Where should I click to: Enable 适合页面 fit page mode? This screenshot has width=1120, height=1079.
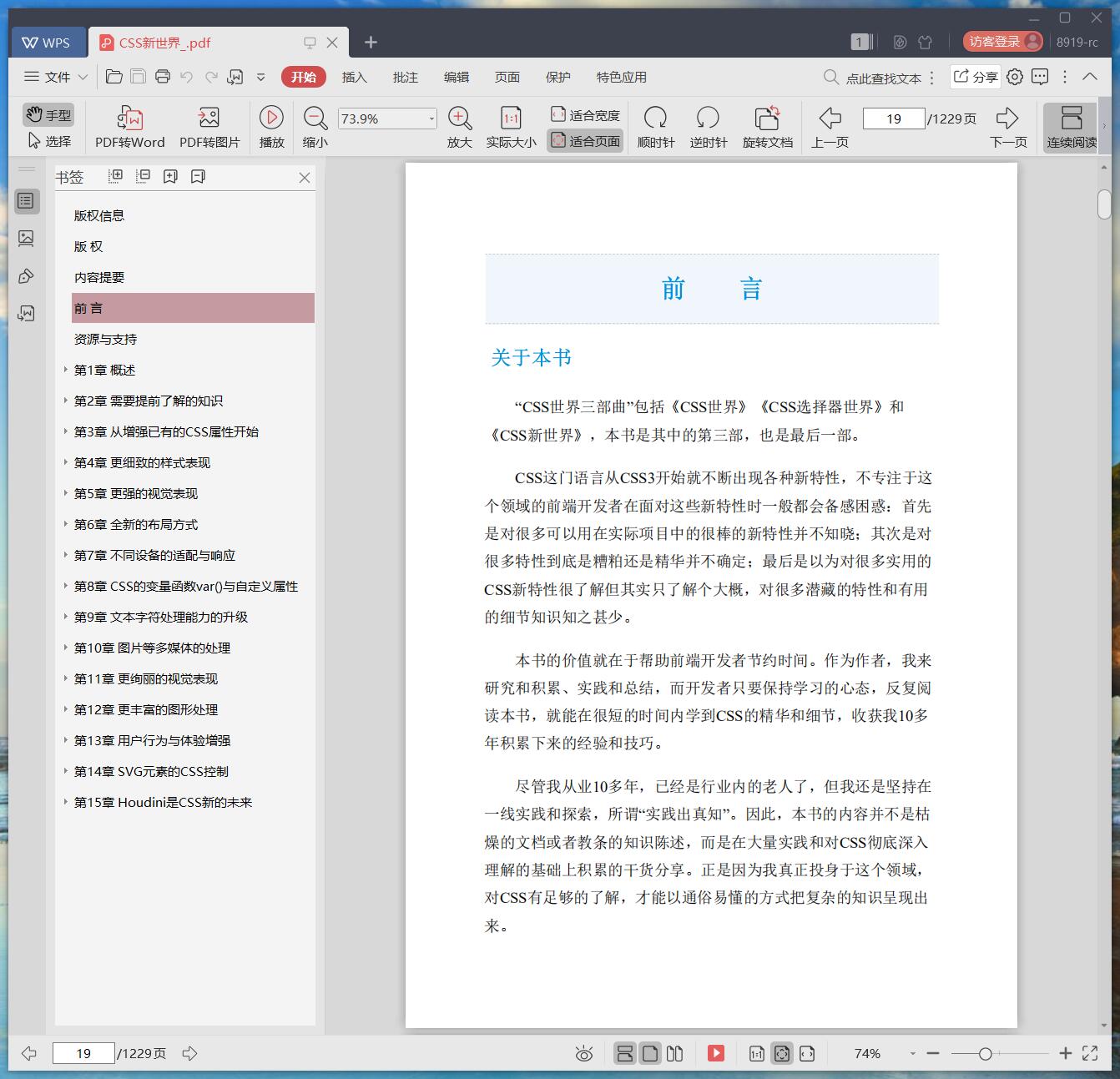[x=584, y=140]
